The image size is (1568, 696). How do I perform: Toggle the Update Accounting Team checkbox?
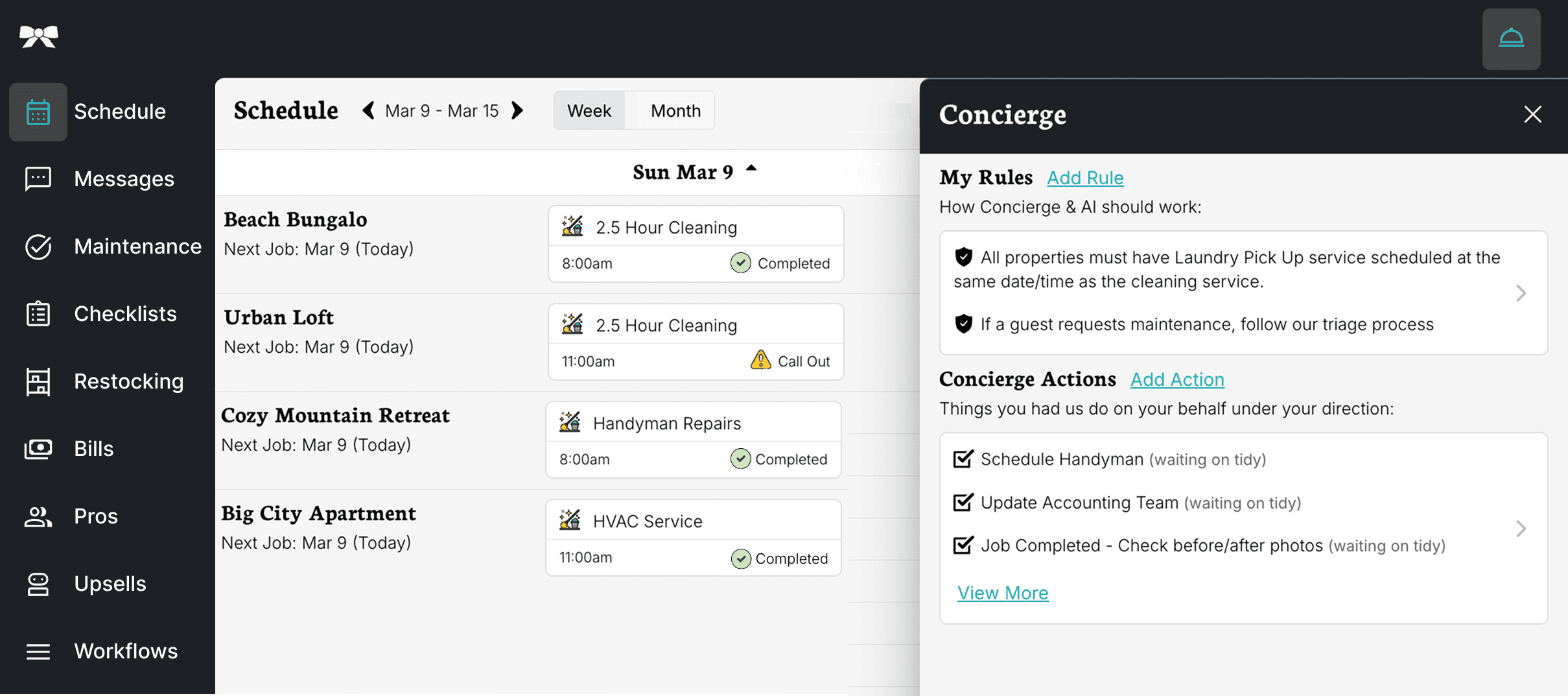coord(962,502)
